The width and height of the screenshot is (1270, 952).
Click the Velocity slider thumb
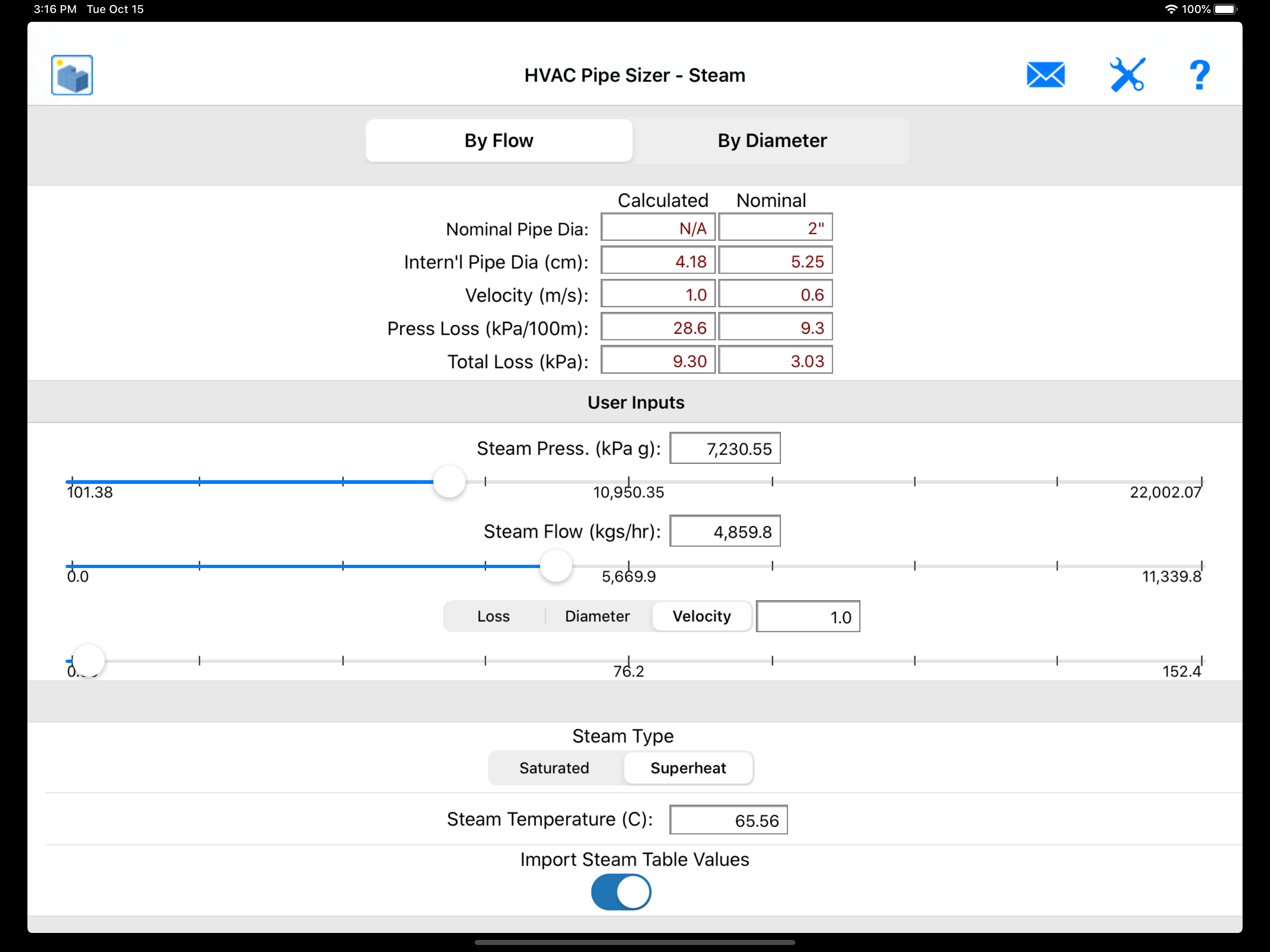[x=88, y=661]
